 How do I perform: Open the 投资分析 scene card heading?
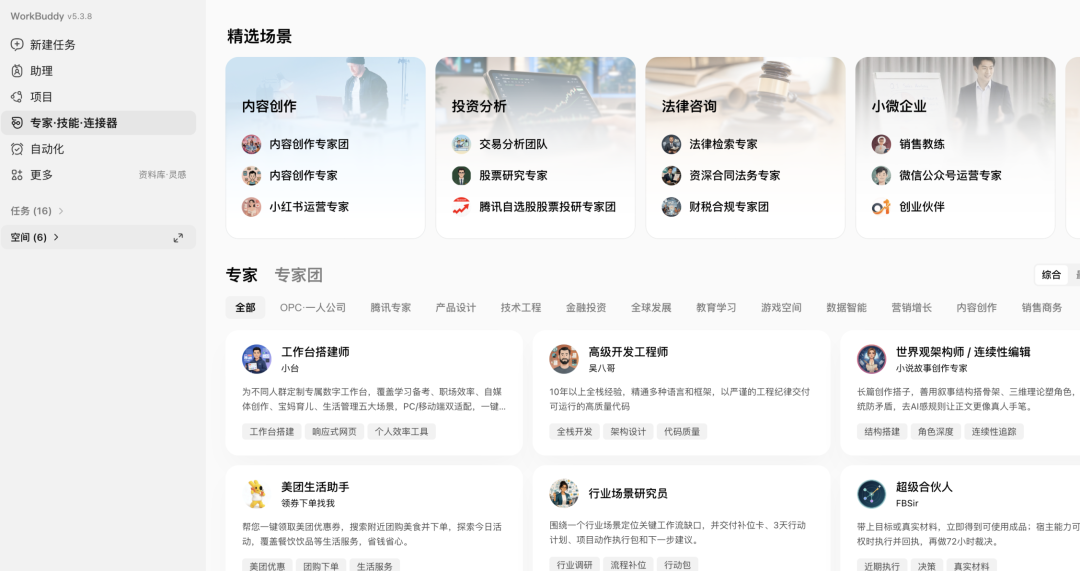tap(479, 107)
